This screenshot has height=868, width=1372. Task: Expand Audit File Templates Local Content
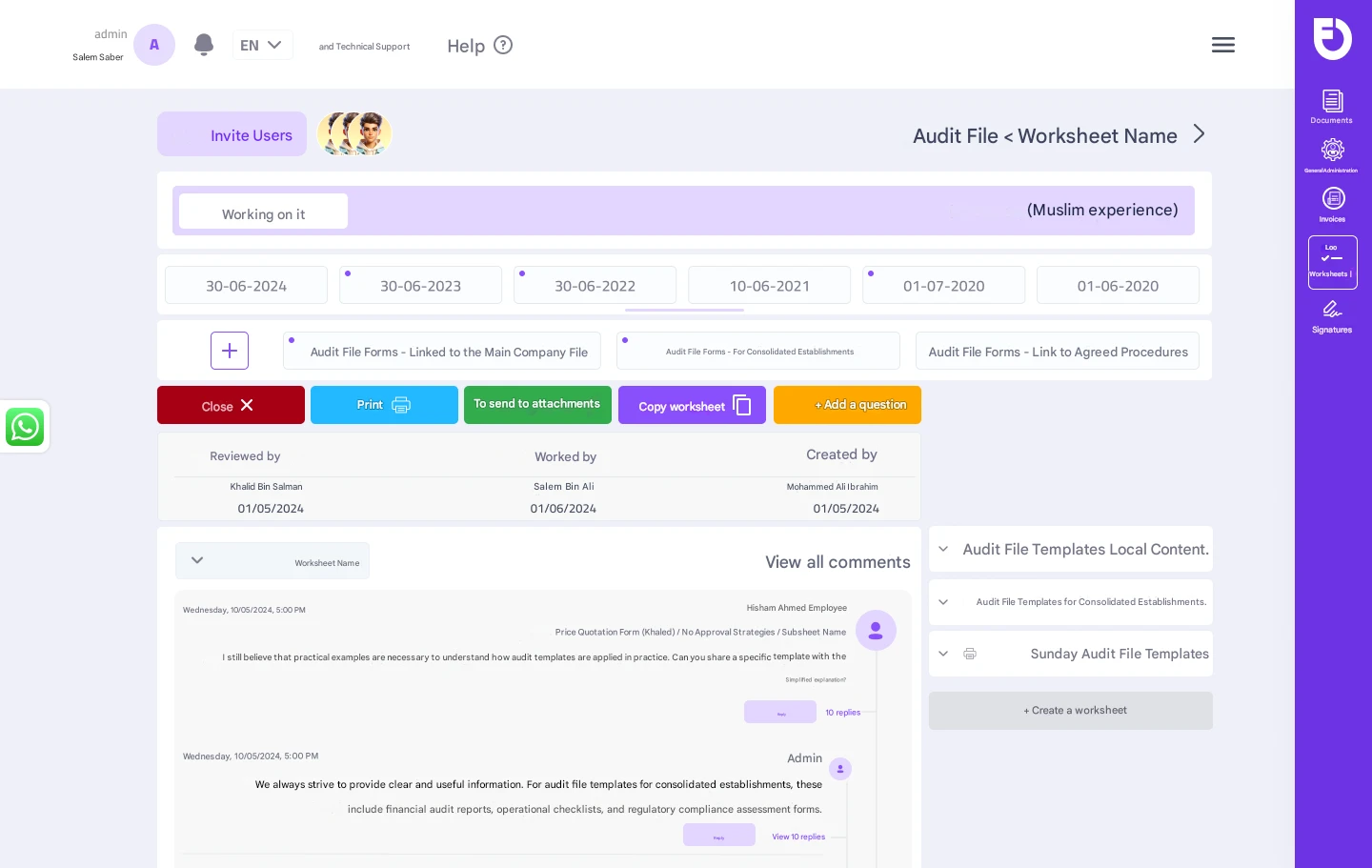(943, 549)
